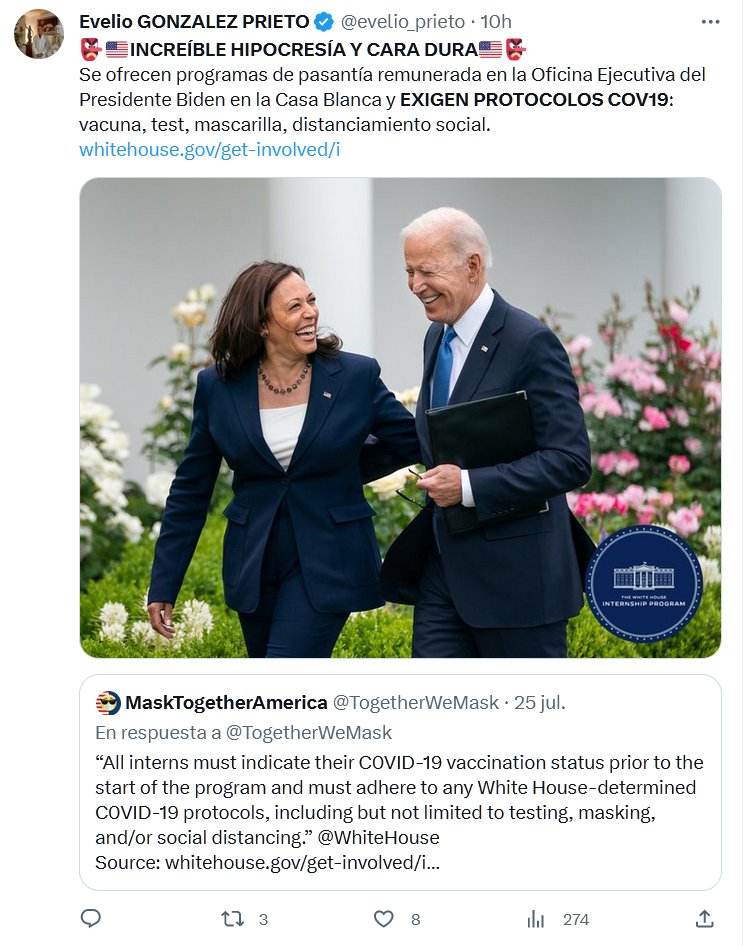754x946 pixels.
Task: Open the three-dot more options menu
Action: [710, 21]
